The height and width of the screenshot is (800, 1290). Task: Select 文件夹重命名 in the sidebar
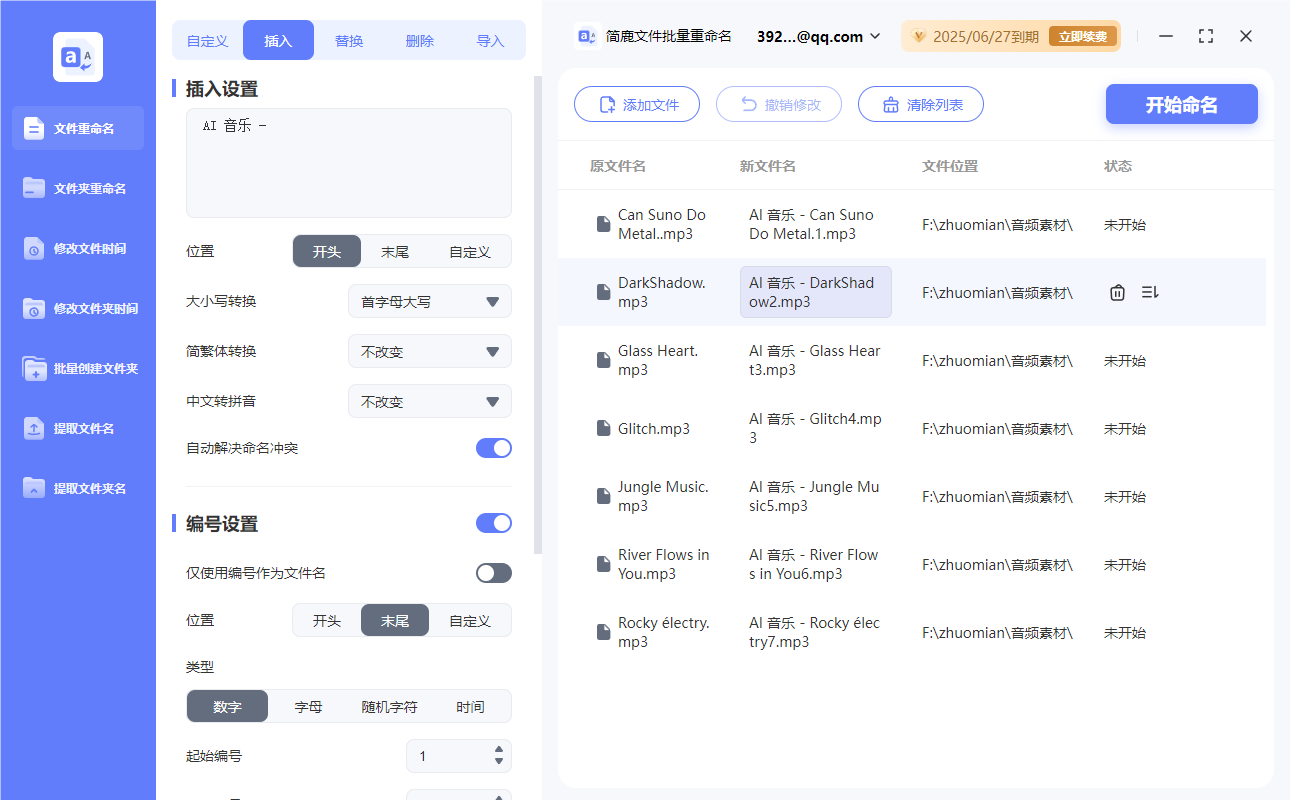coord(77,188)
